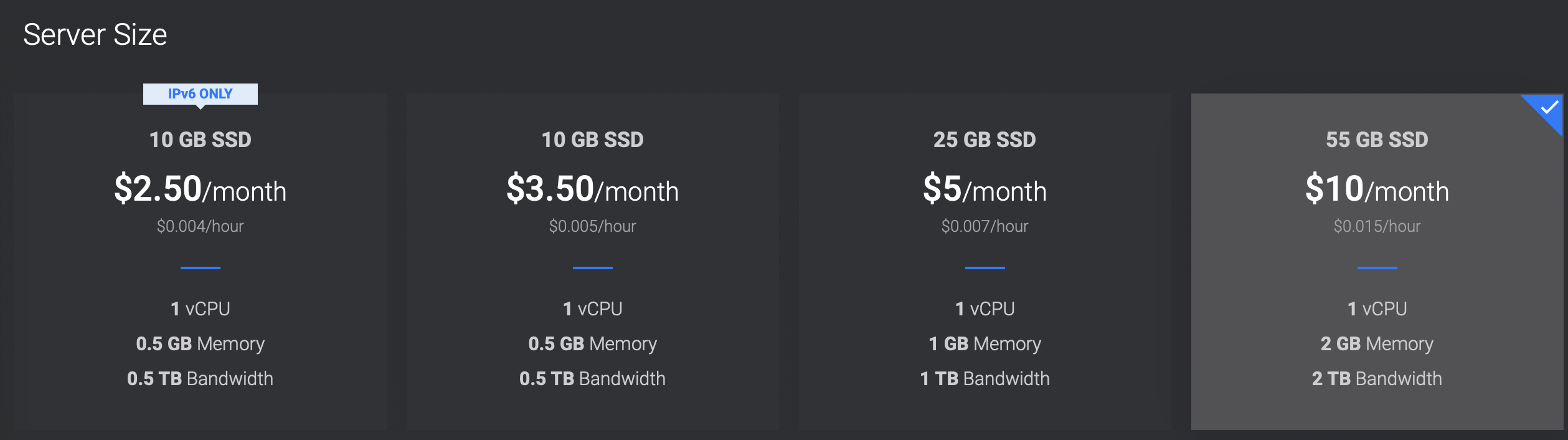Click the $0.004/hour rate text

pos(200,226)
